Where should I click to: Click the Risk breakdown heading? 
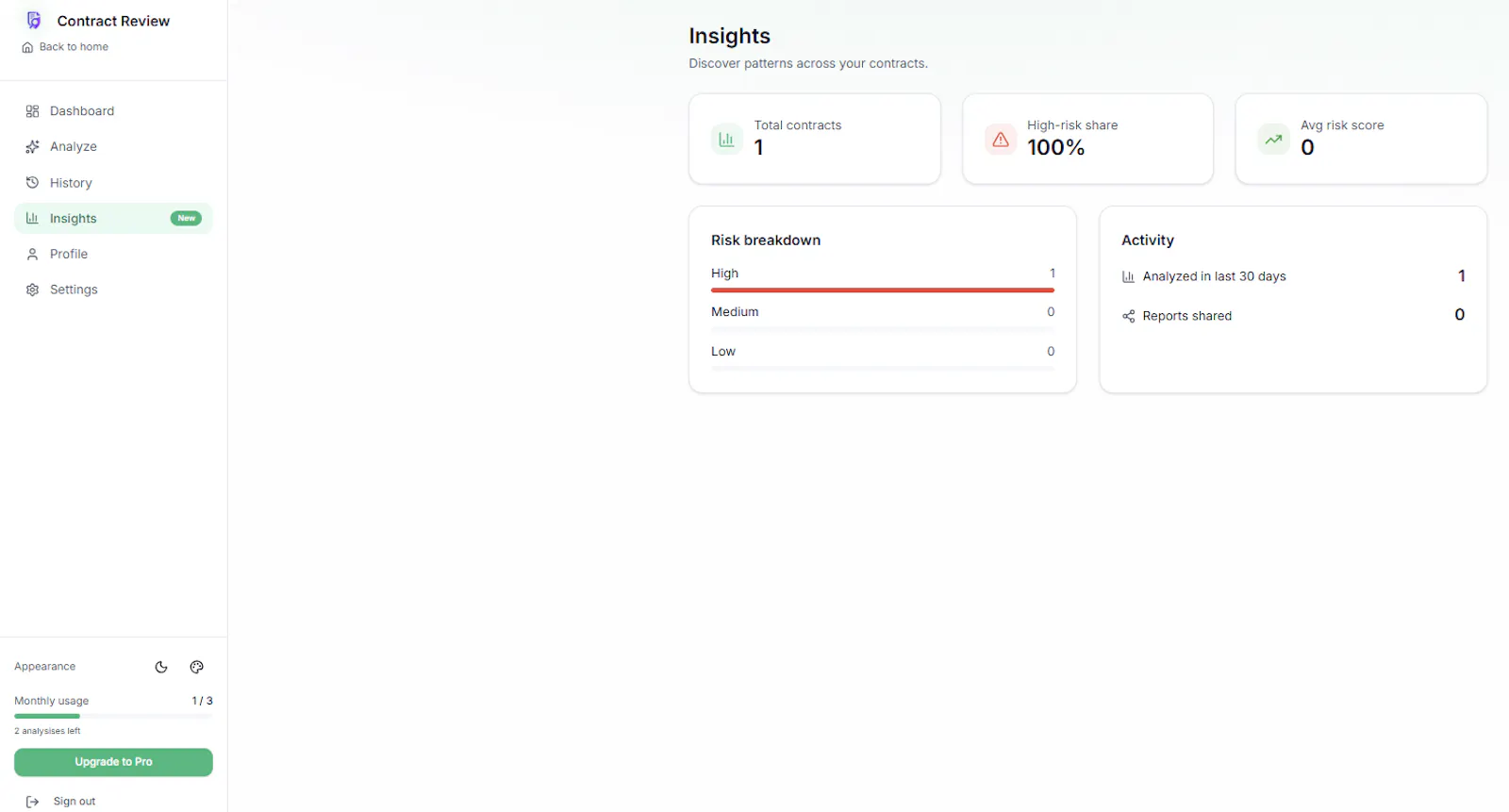tap(766, 240)
